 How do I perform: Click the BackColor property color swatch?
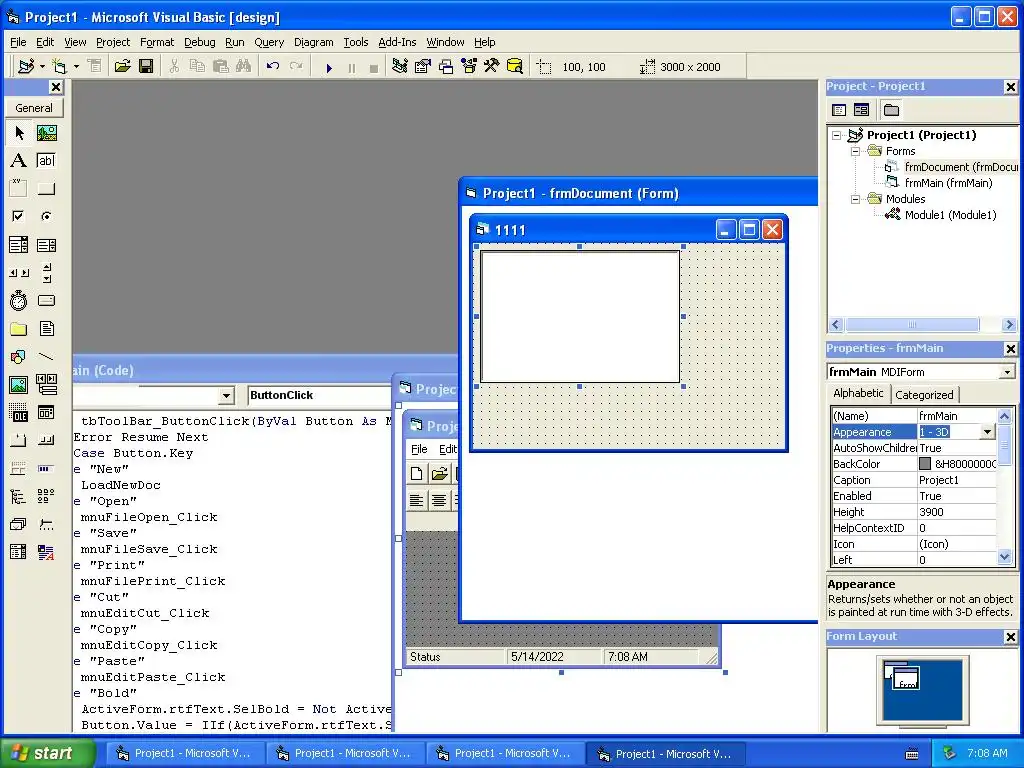click(x=925, y=464)
